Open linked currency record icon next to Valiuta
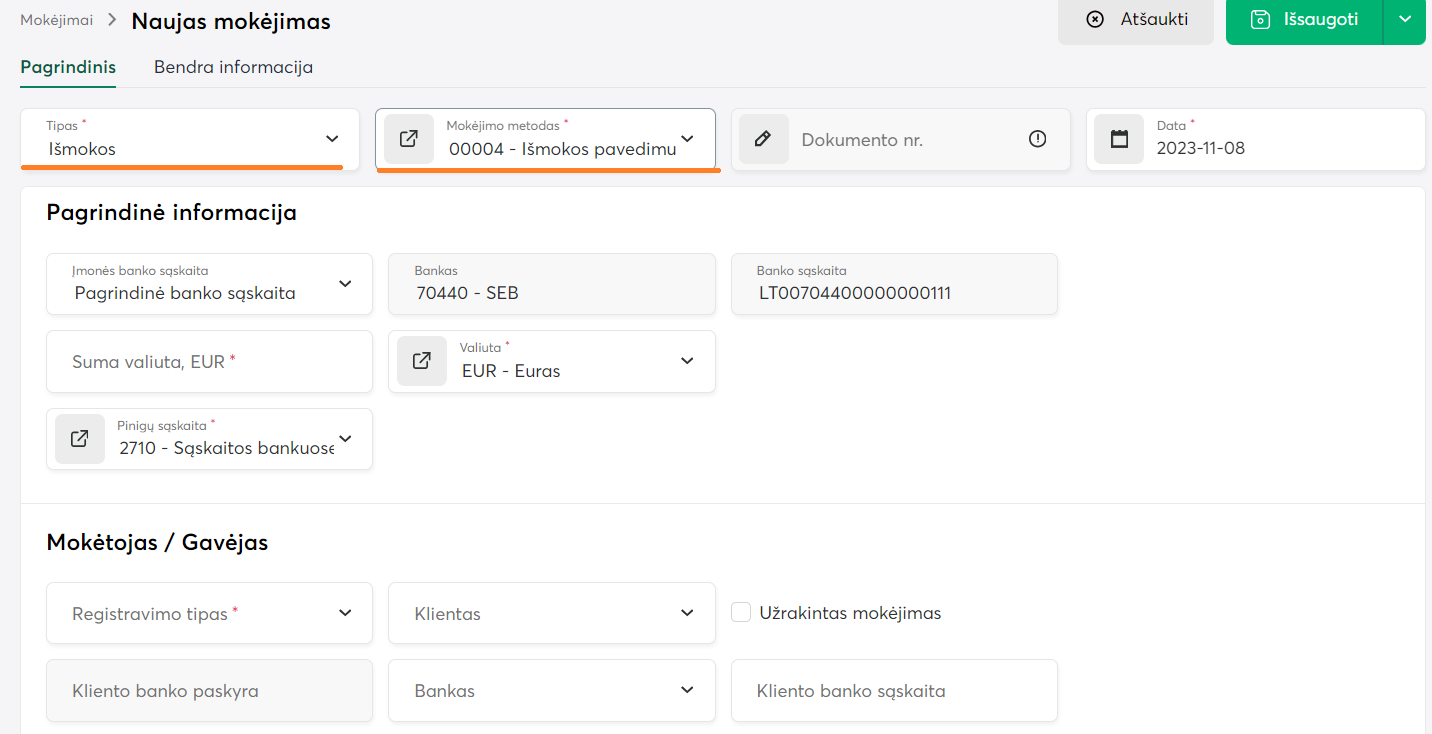 (x=422, y=361)
